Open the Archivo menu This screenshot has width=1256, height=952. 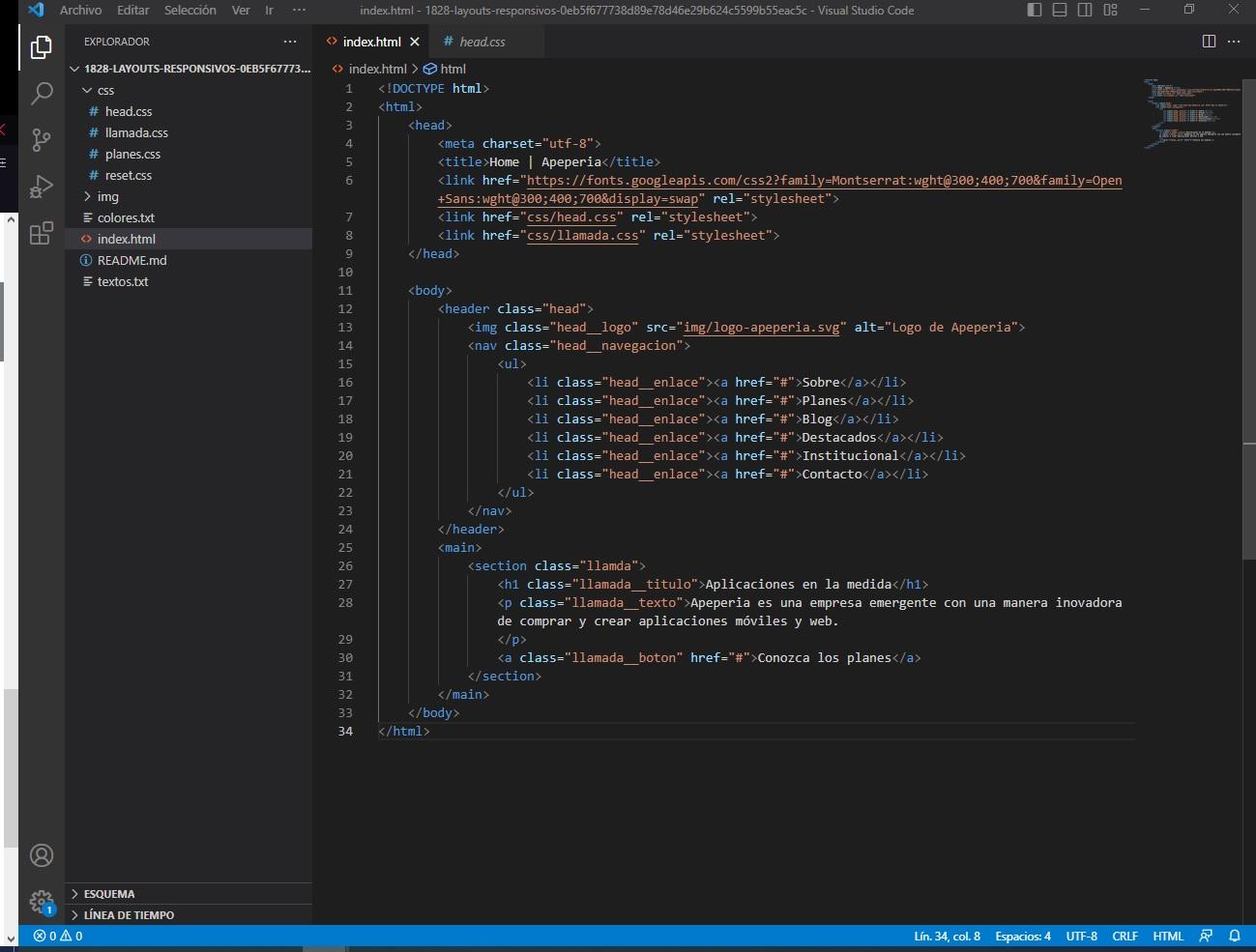coord(80,10)
